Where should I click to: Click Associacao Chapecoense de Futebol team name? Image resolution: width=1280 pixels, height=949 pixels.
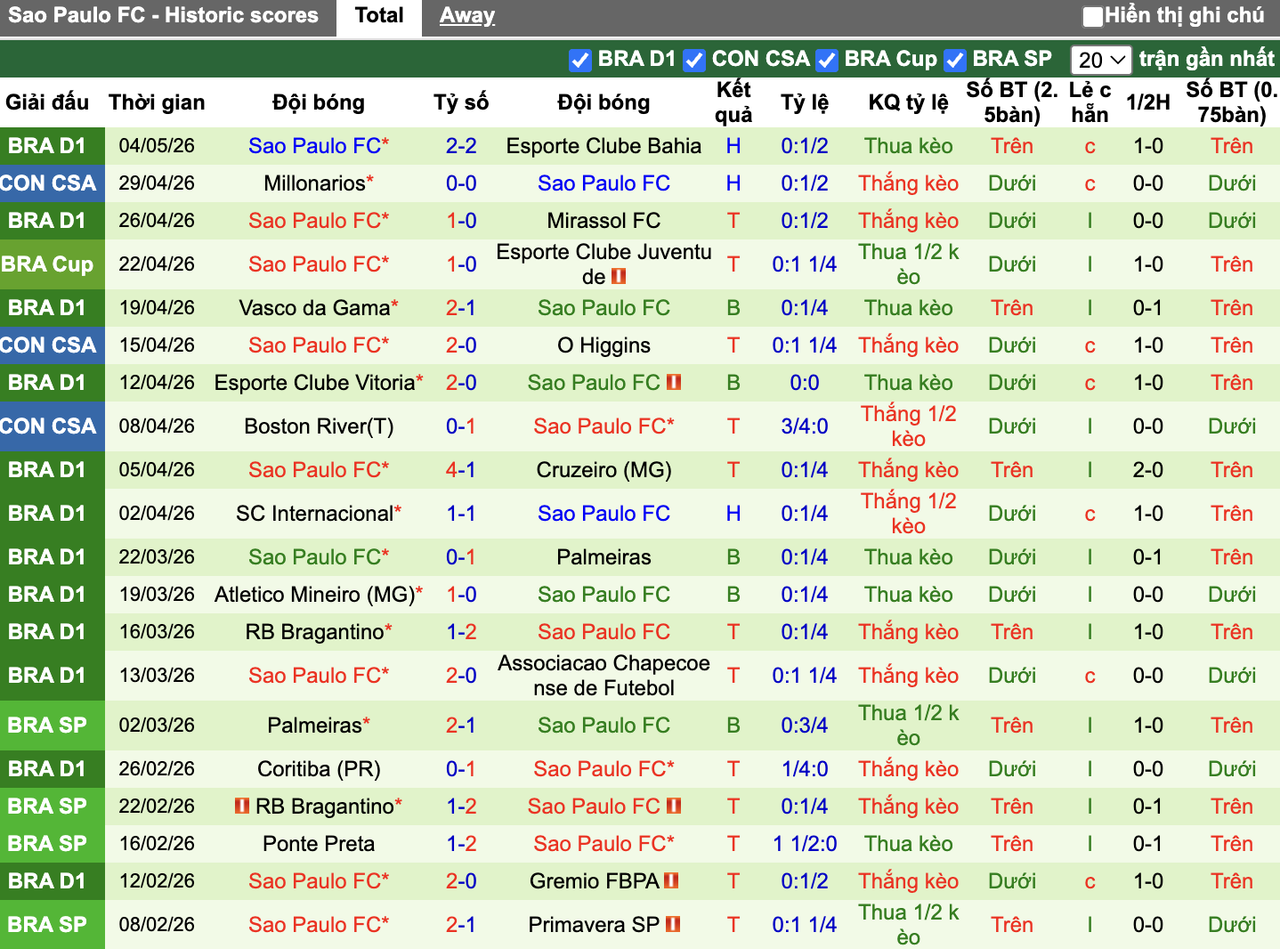pos(604,676)
